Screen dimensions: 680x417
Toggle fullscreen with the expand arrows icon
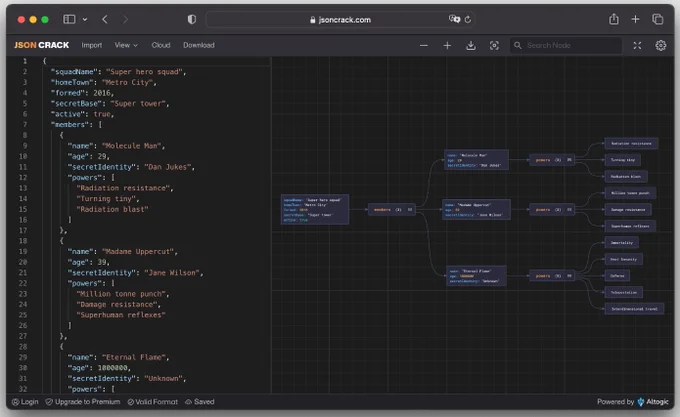637,46
